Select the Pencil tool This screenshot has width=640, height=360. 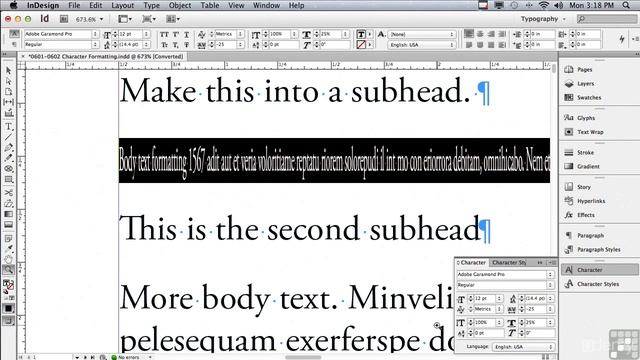pyautogui.click(x=9, y=158)
